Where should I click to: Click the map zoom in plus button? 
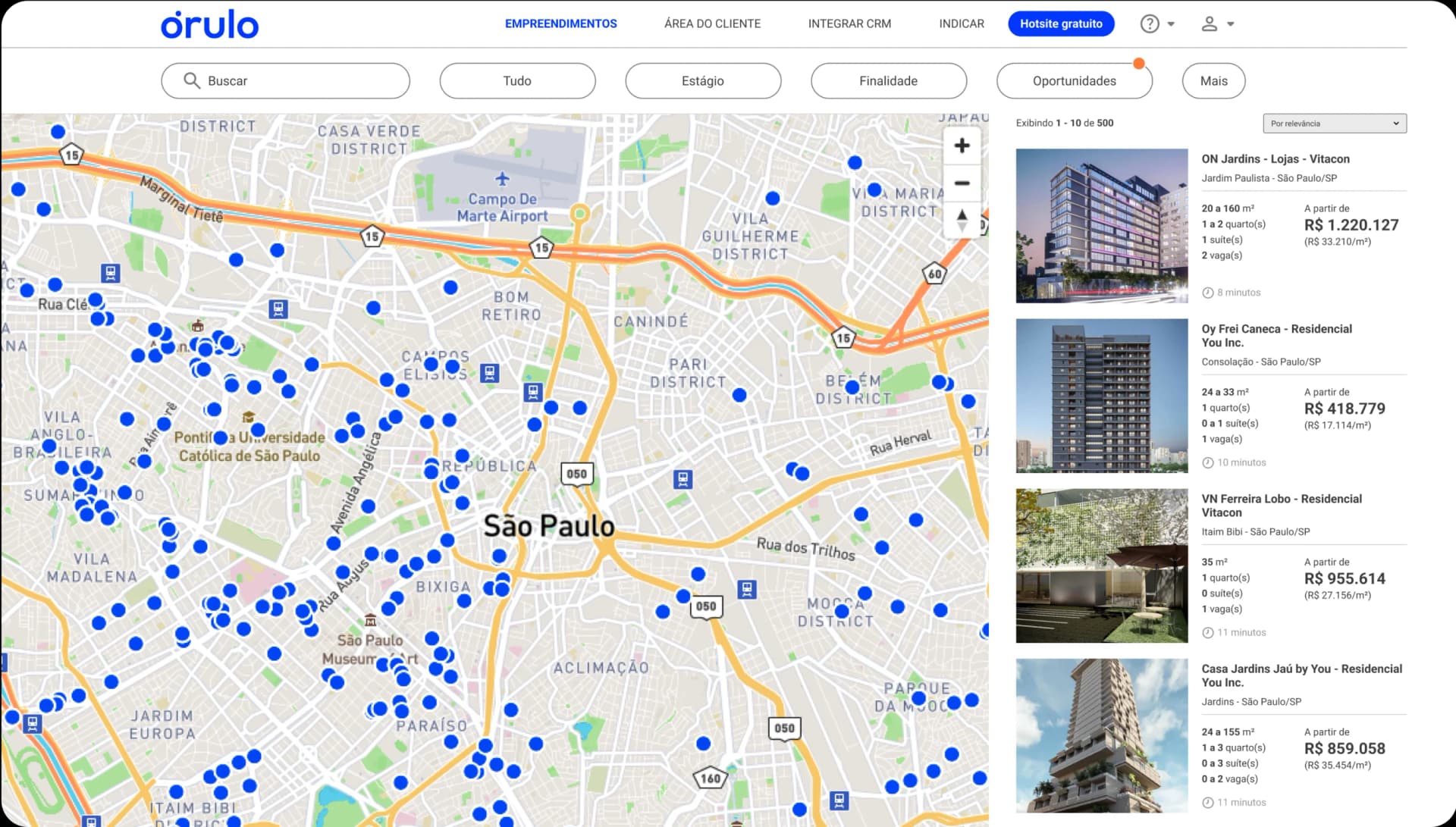962,146
